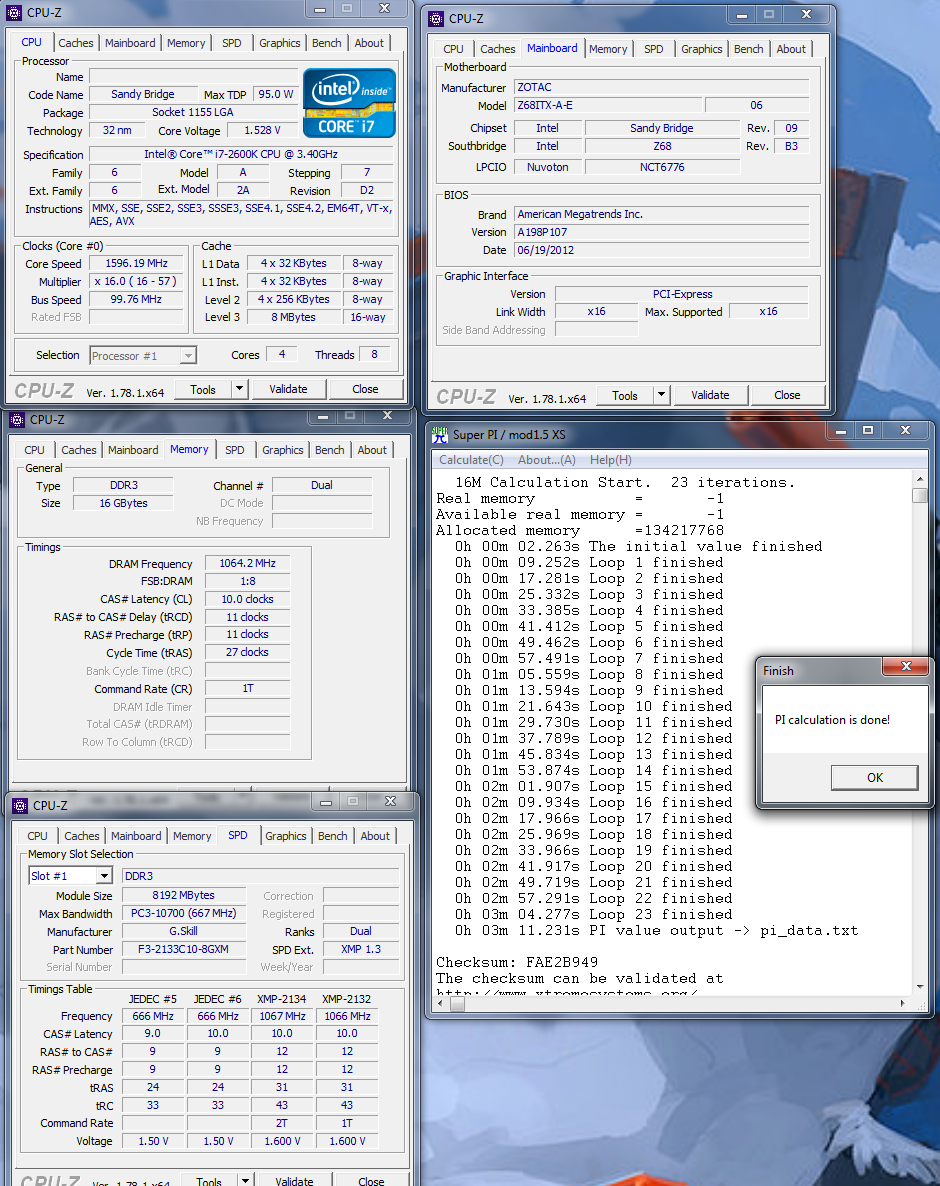Click Close button in CPU window
This screenshot has width=940, height=1186.
pos(365,389)
